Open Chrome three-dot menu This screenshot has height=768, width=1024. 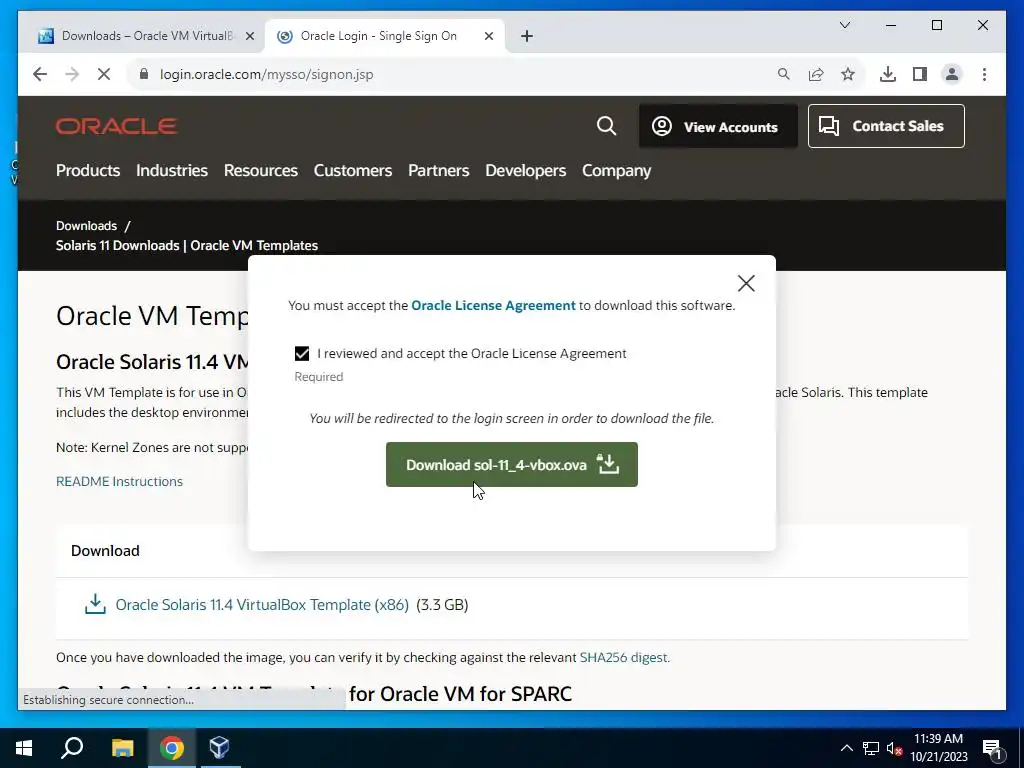coord(984,74)
